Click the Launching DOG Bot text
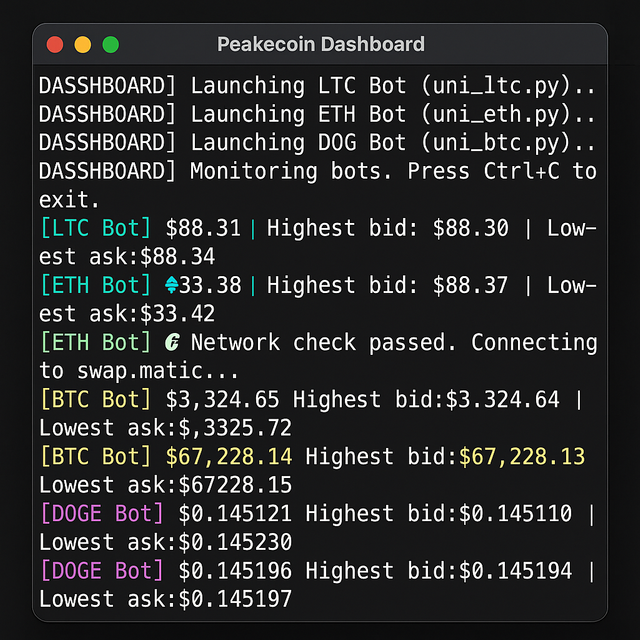Viewport: 640px width, 640px height. (x=299, y=144)
